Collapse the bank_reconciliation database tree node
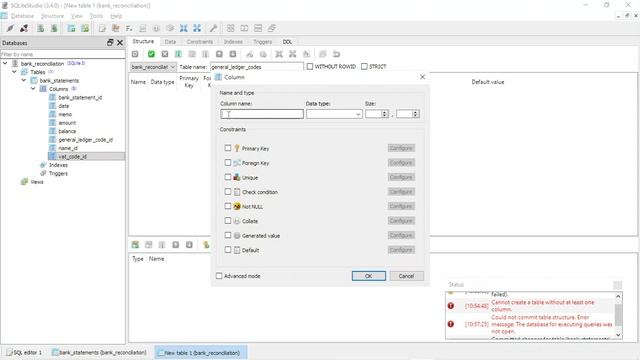The width and height of the screenshot is (640, 360). pos(5,63)
